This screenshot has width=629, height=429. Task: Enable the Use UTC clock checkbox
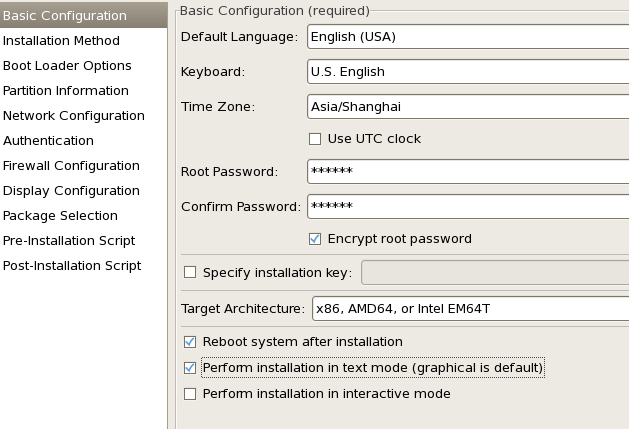pos(315,139)
